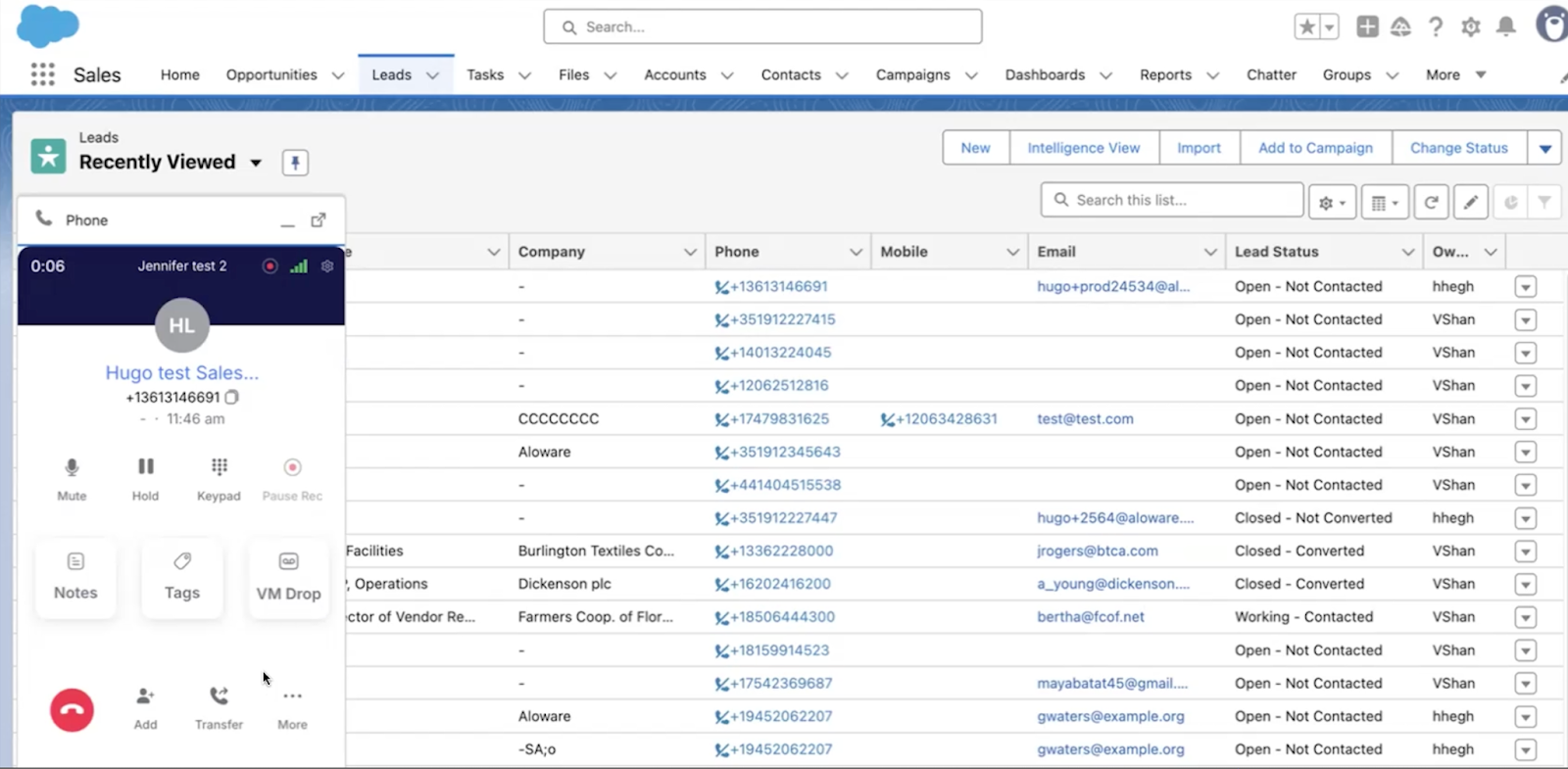Select 'Working - Contacted' status cell
The image size is (1568, 769).
pyautogui.click(x=1303, y=617)
